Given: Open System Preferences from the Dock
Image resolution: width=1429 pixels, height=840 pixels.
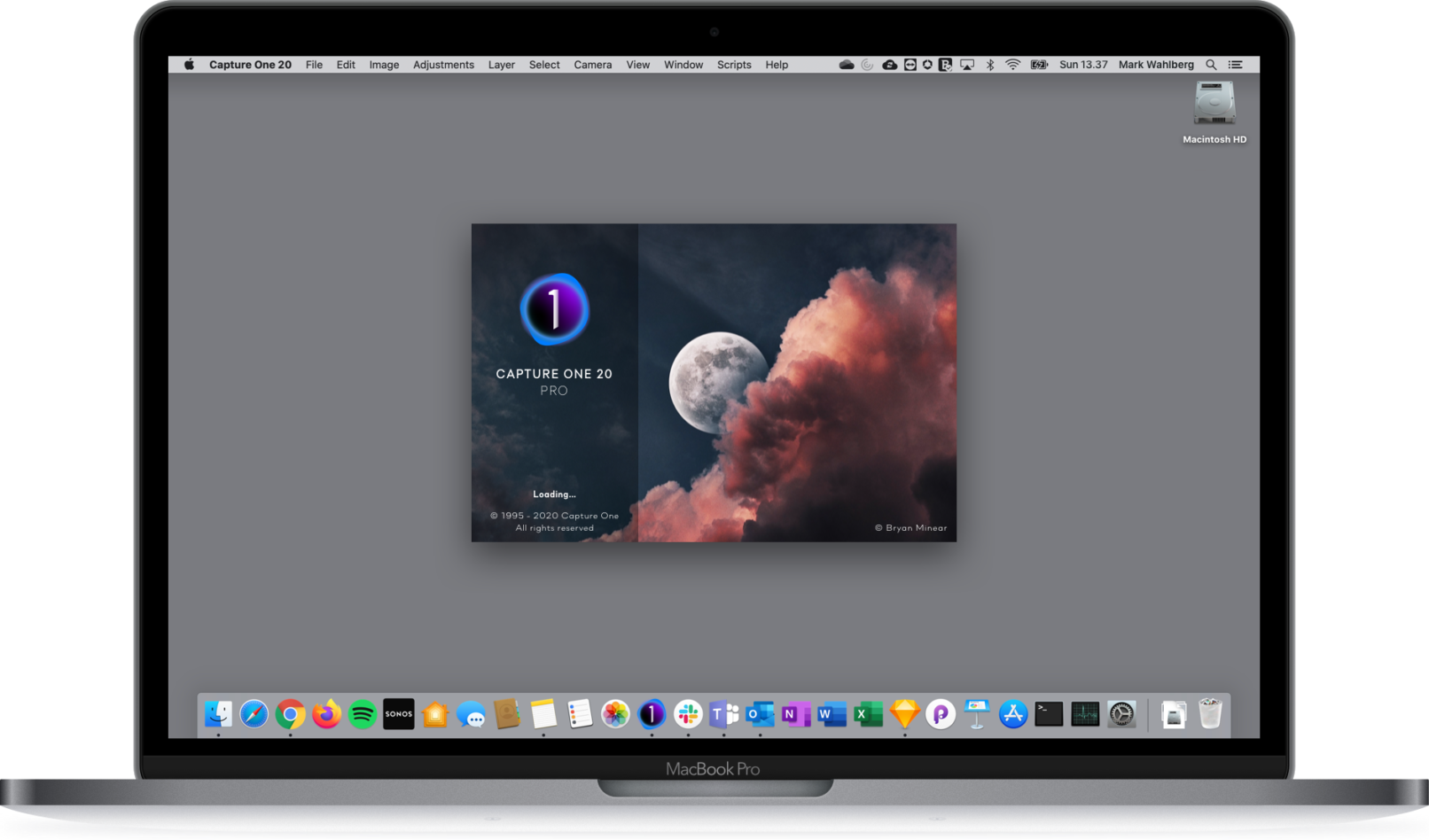Looking at the screenshot, I should [x=1121, y=714].
